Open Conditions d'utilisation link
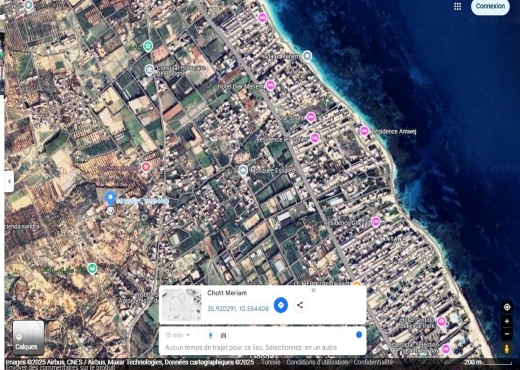Screen dimensions: 520x370 (317, 362)
